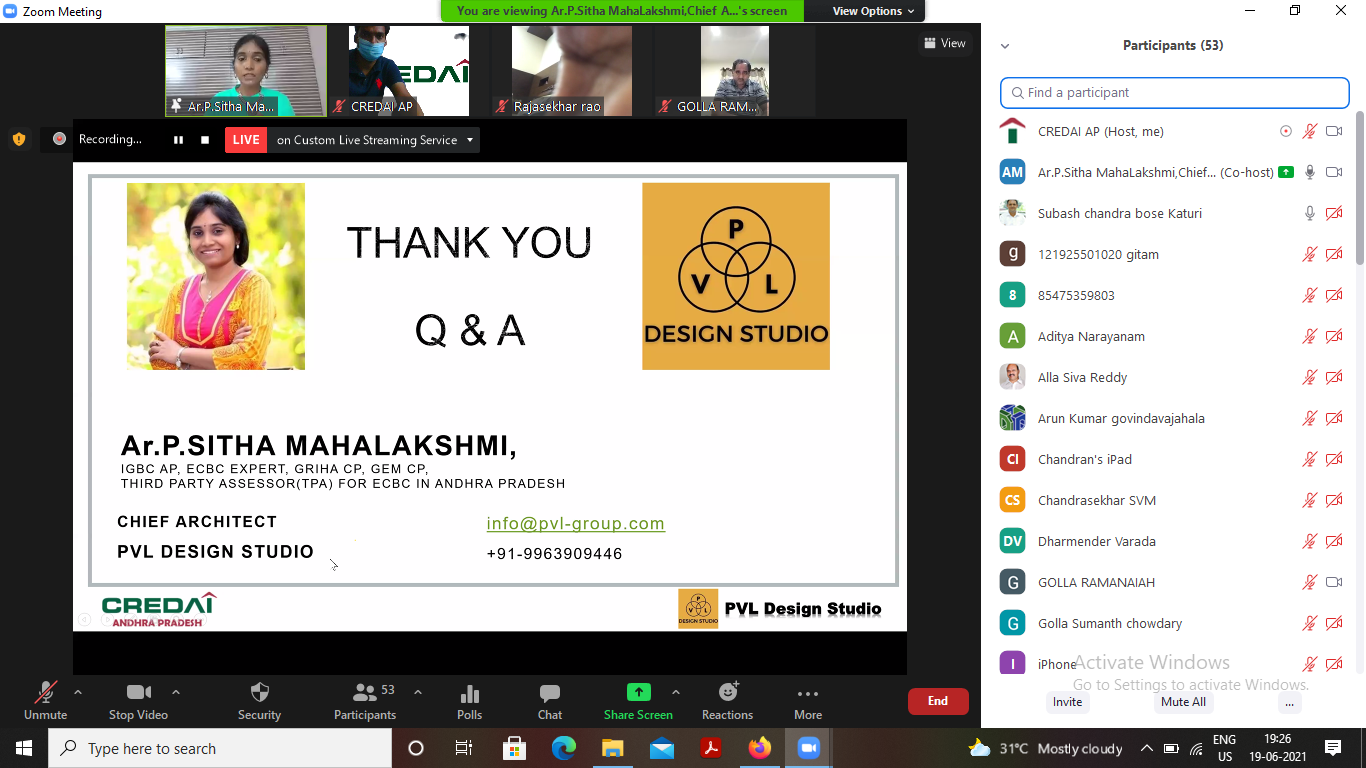The width and height of the screenshot is (1366, 768).
Task: Select the CREDAI AP video thumbnail
Action: [x=409, y=71]
